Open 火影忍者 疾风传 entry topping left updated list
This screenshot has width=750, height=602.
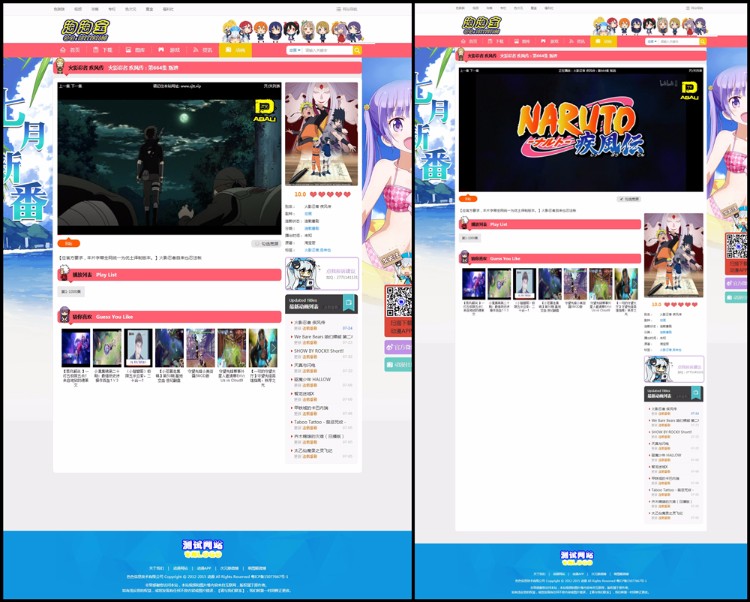click(309, 322)
